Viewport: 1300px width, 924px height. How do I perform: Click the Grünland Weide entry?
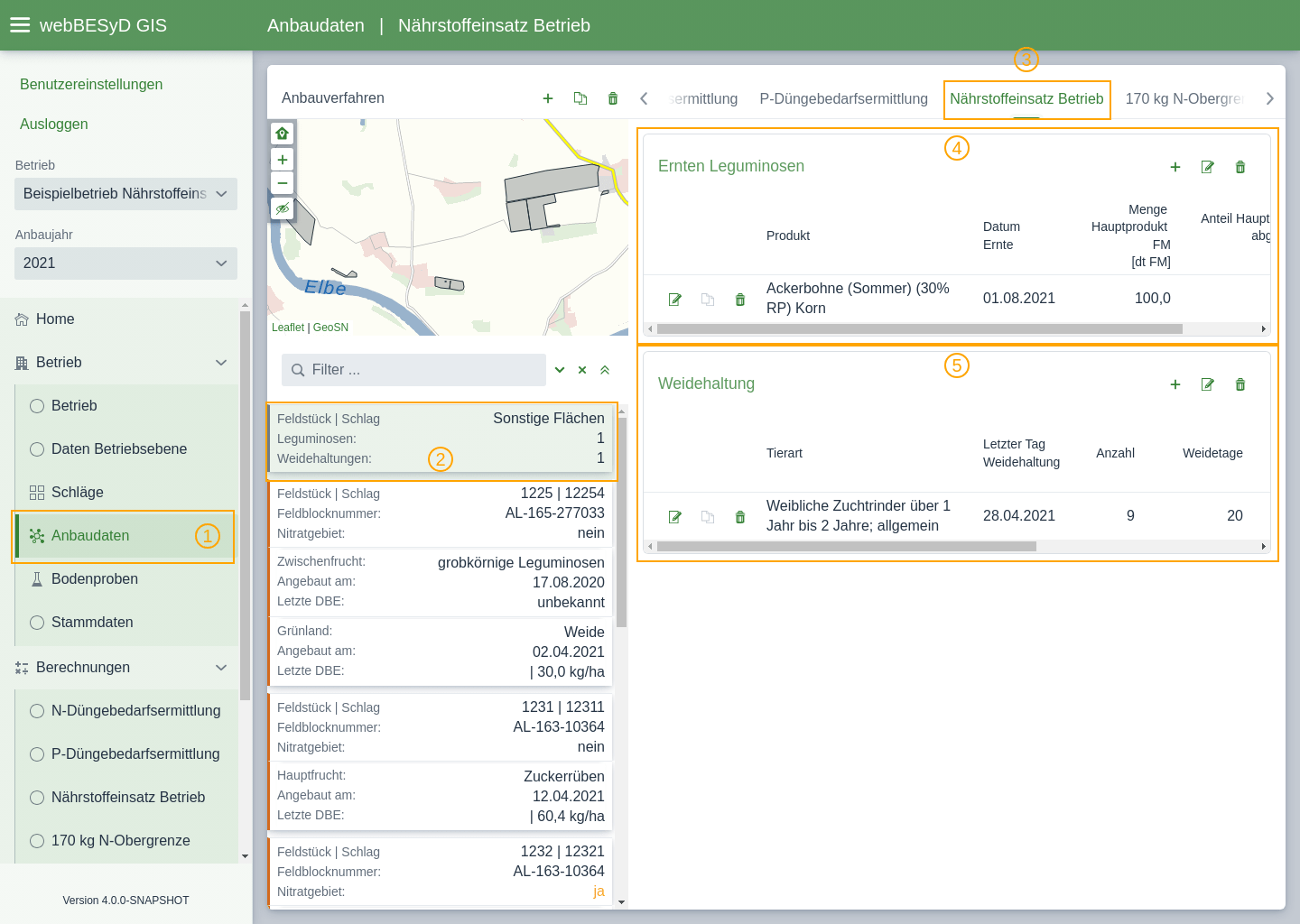441,651
